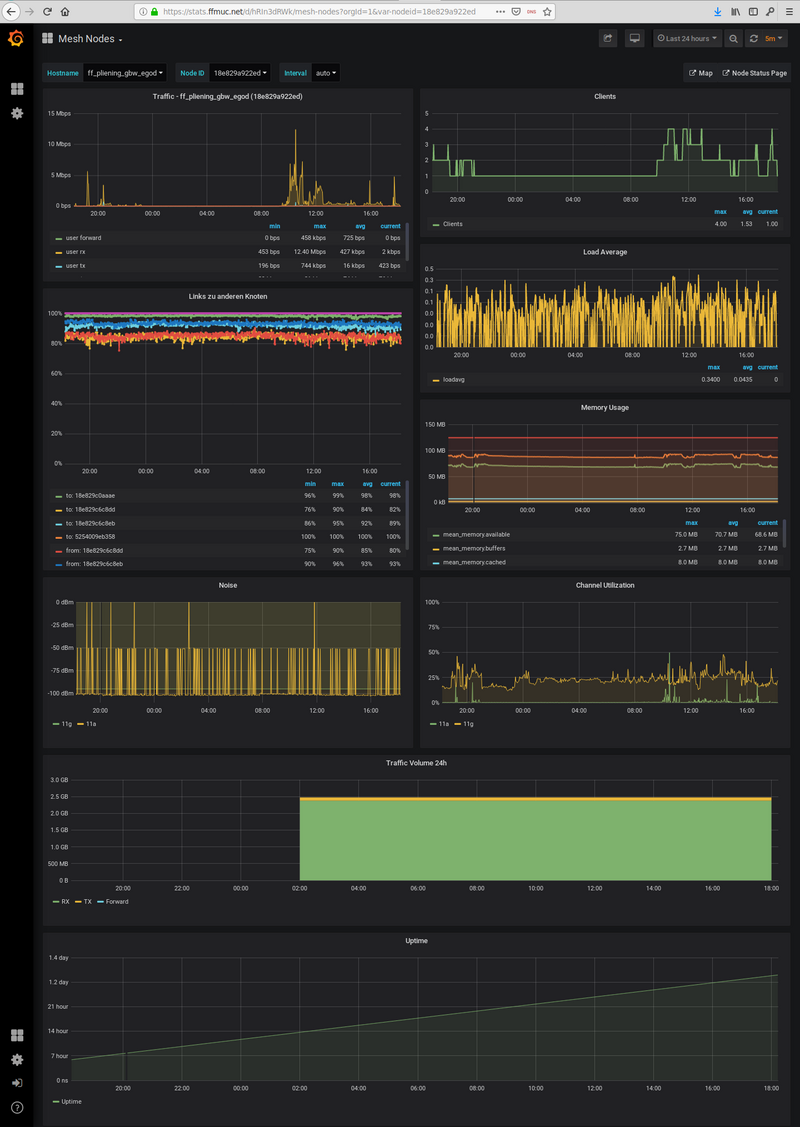Click the zoom out magnifier icon
This screenshot has height=1127, width=800.
click(733, 37)
